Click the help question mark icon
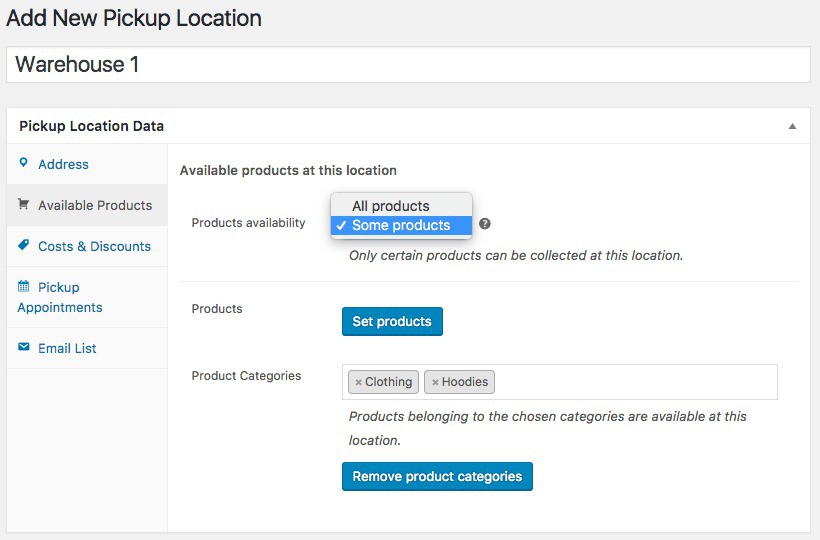Viewport: 820px width, 540px height. pyautogui.click(x=485, y=224)
